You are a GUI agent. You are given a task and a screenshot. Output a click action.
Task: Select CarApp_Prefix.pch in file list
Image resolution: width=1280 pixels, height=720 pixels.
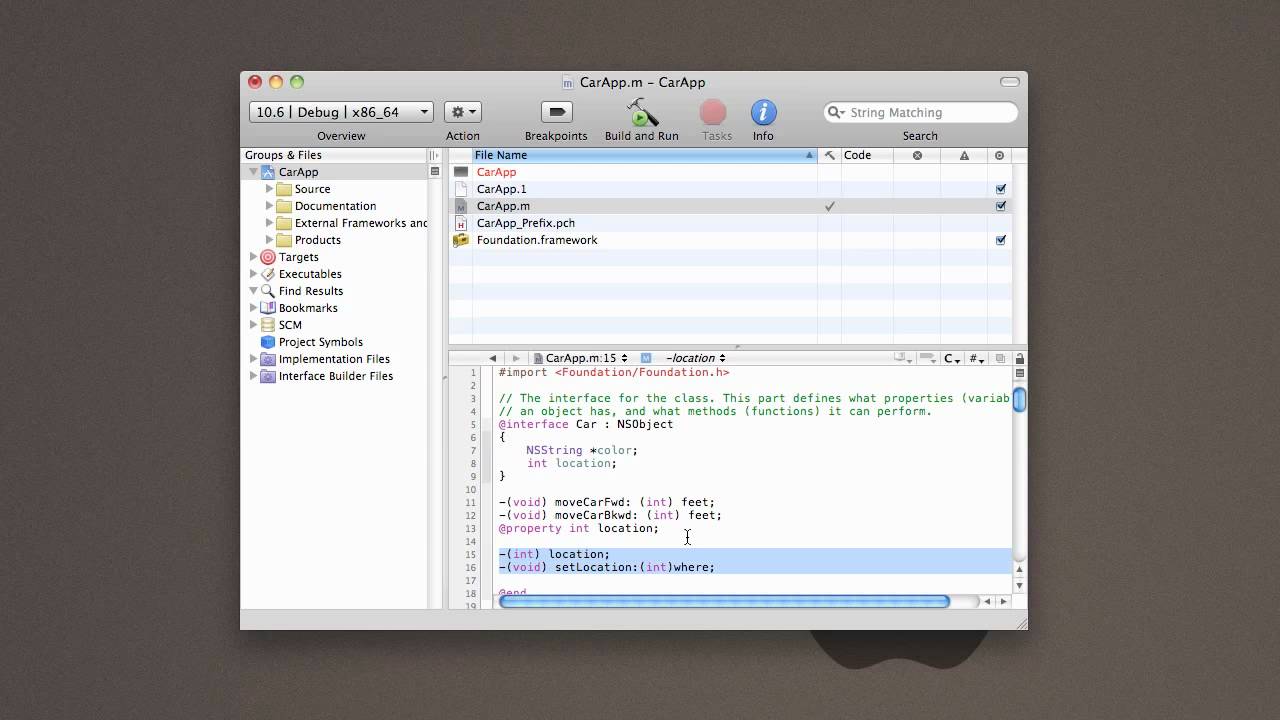point(730,223)
